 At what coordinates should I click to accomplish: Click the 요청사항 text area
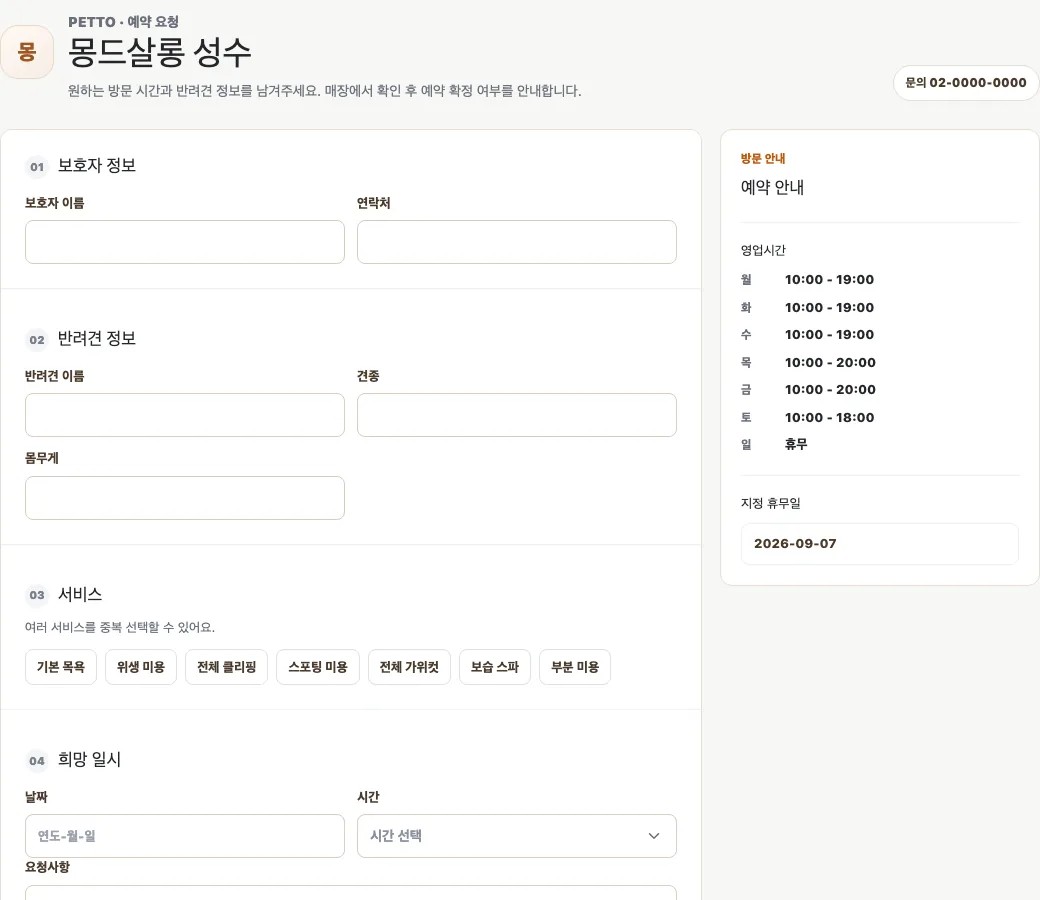[351, 893]
